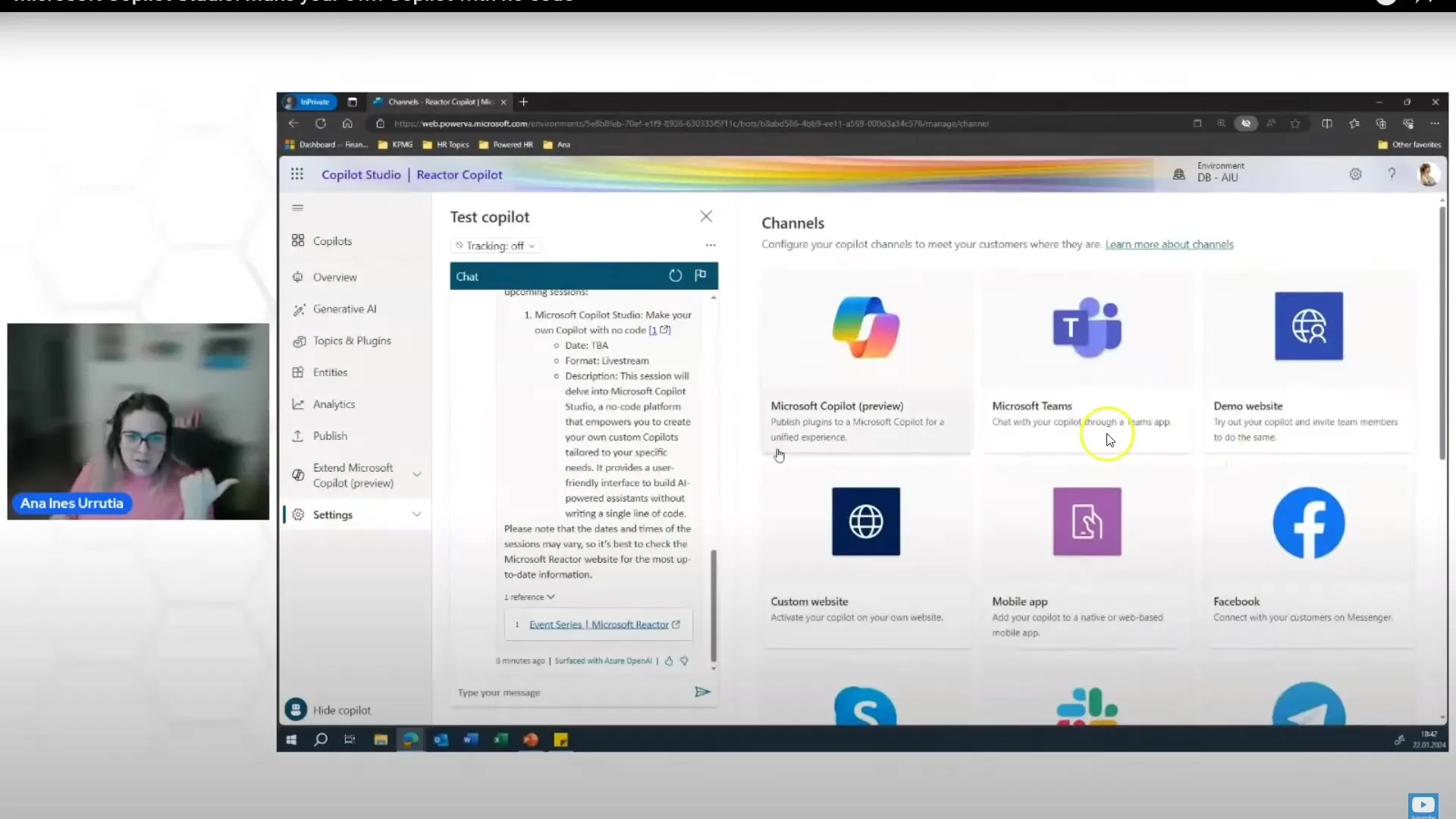Expand Extend Microsoft Copilot preview menu

tap(418, 474)
